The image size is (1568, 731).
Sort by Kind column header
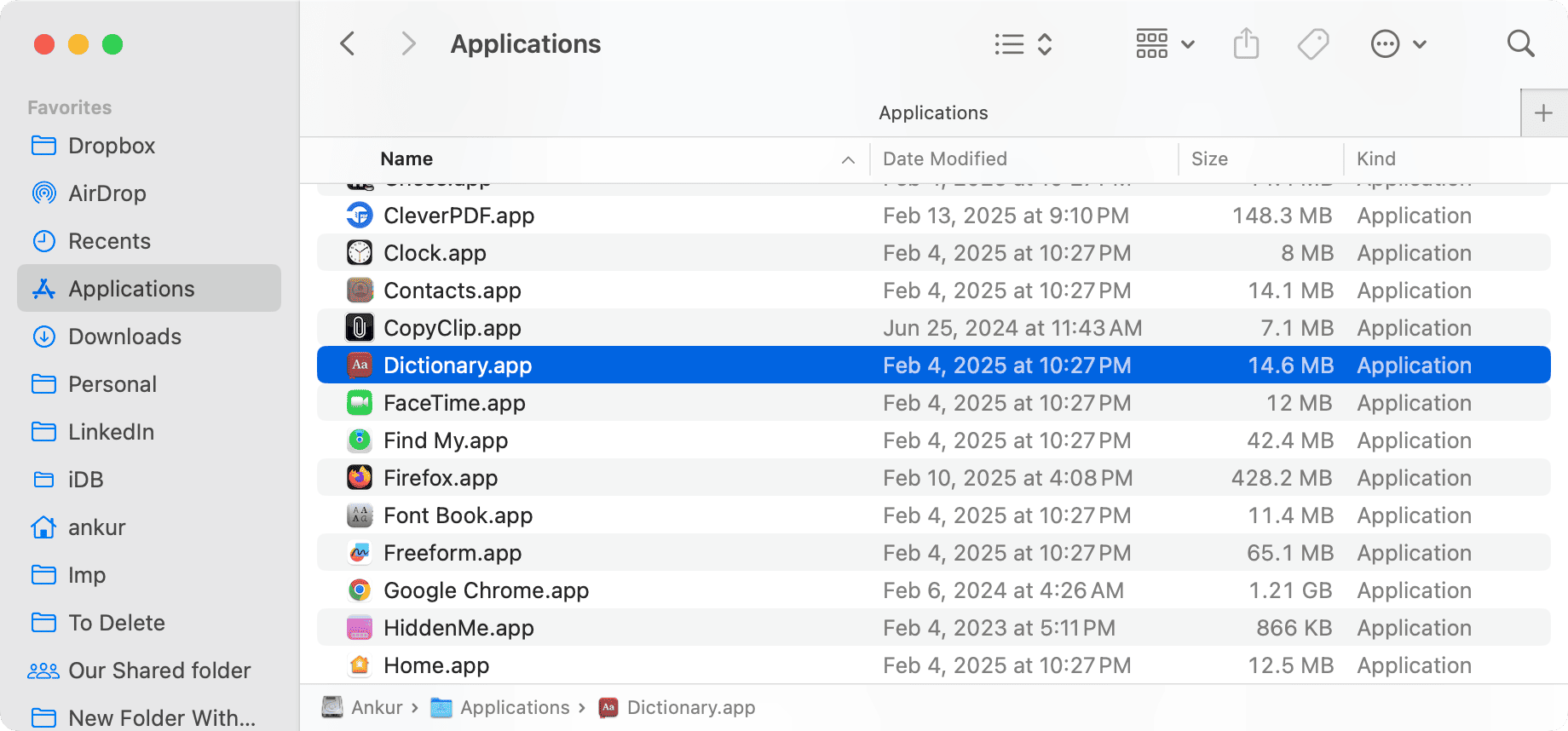click(x=1375, y=158)
